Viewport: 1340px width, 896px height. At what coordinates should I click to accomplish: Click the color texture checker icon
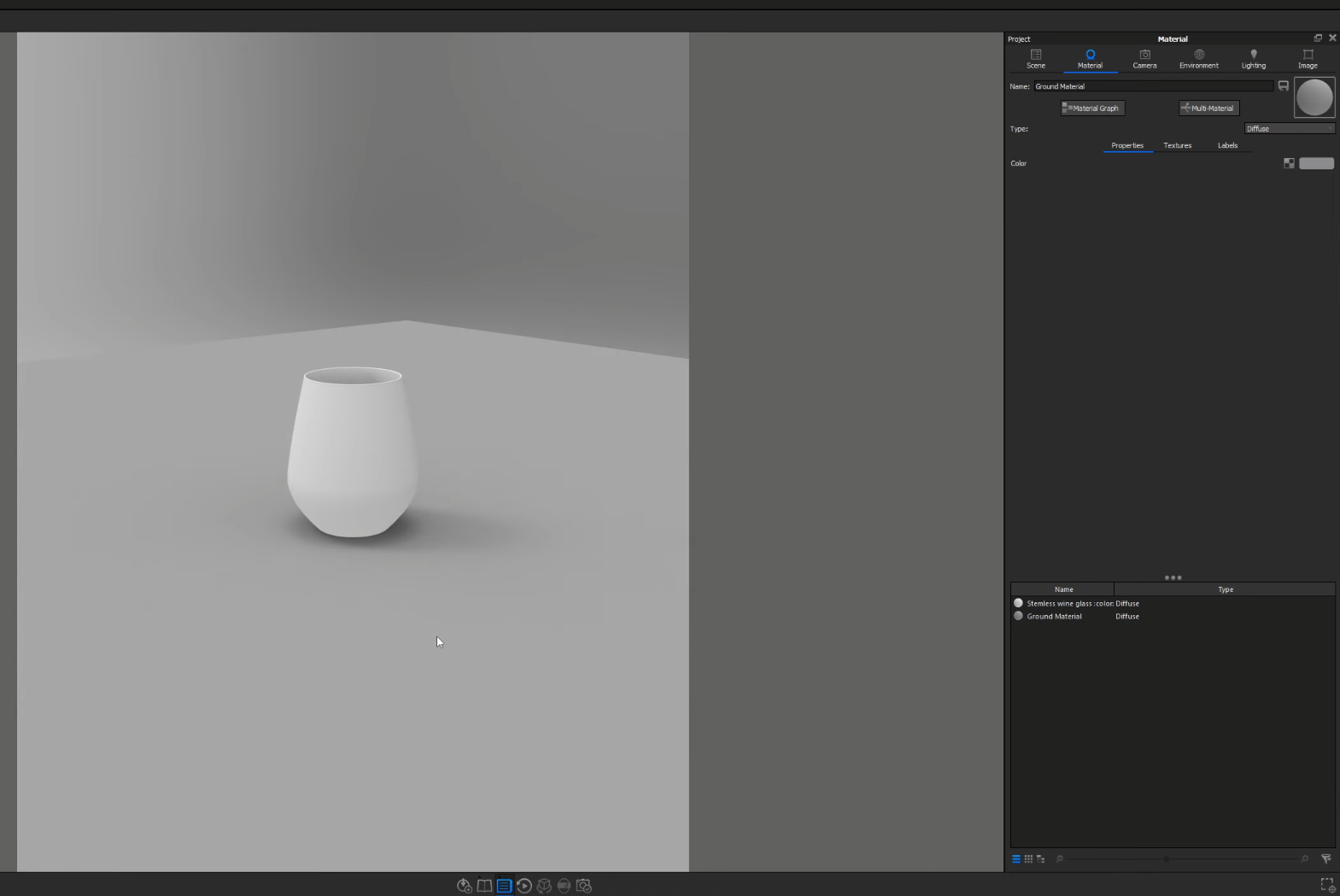click(1289, 163)
